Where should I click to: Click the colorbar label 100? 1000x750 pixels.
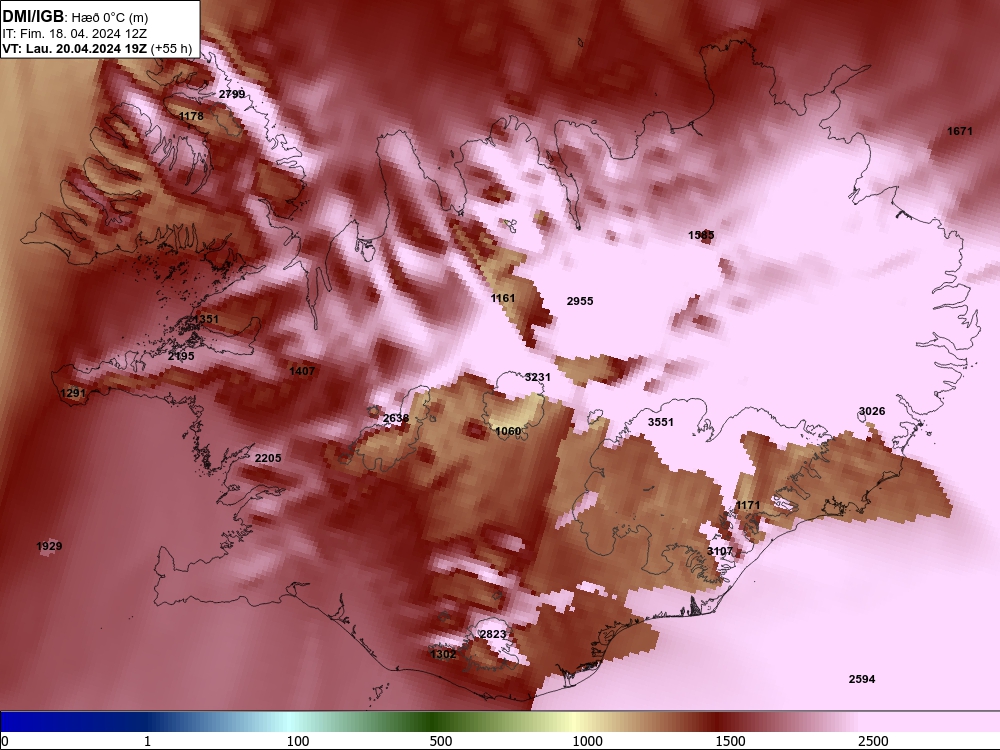[298, 741]
